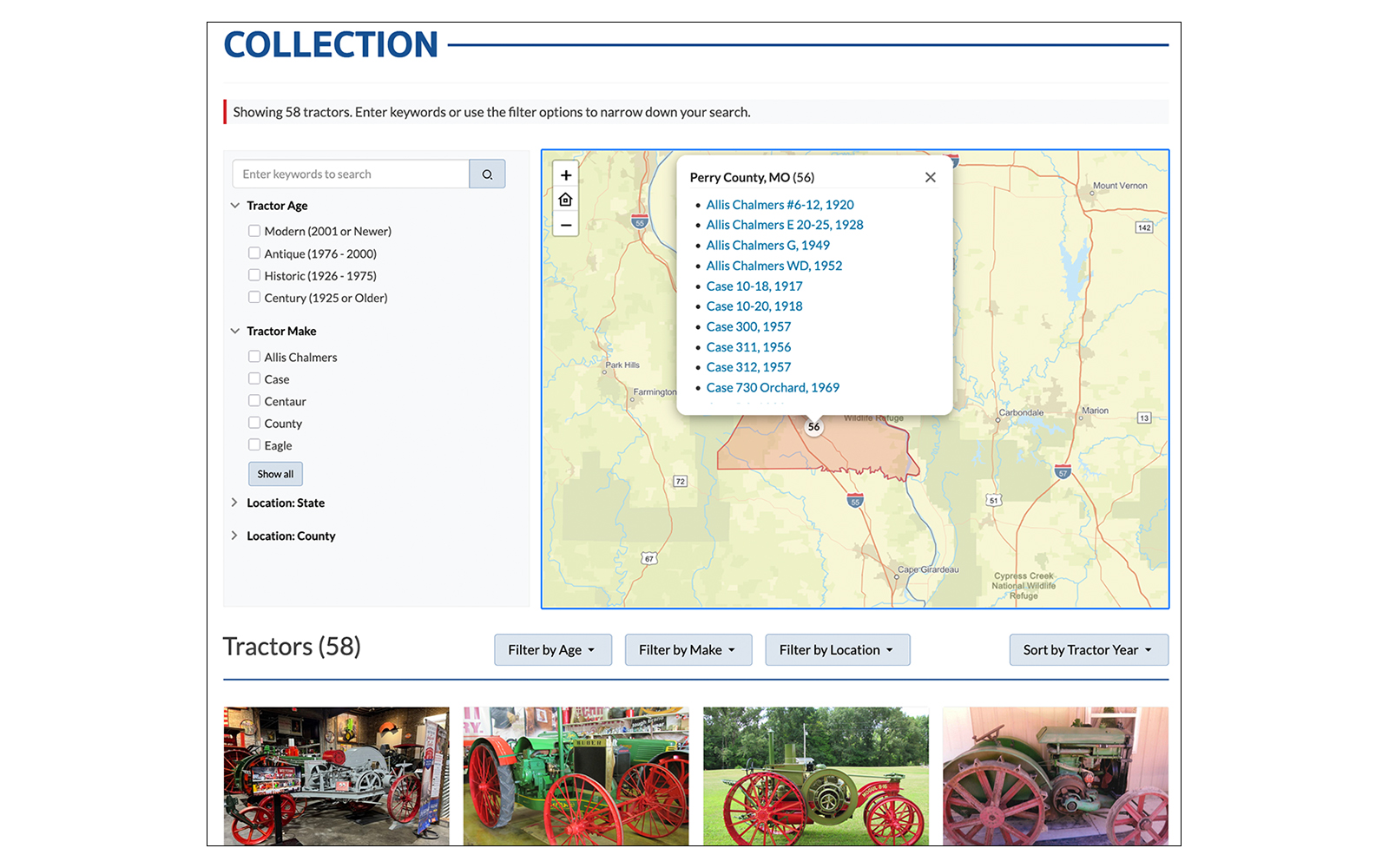
Task: Collapse the Tractor Make section chevron
Action: (234, 332)
